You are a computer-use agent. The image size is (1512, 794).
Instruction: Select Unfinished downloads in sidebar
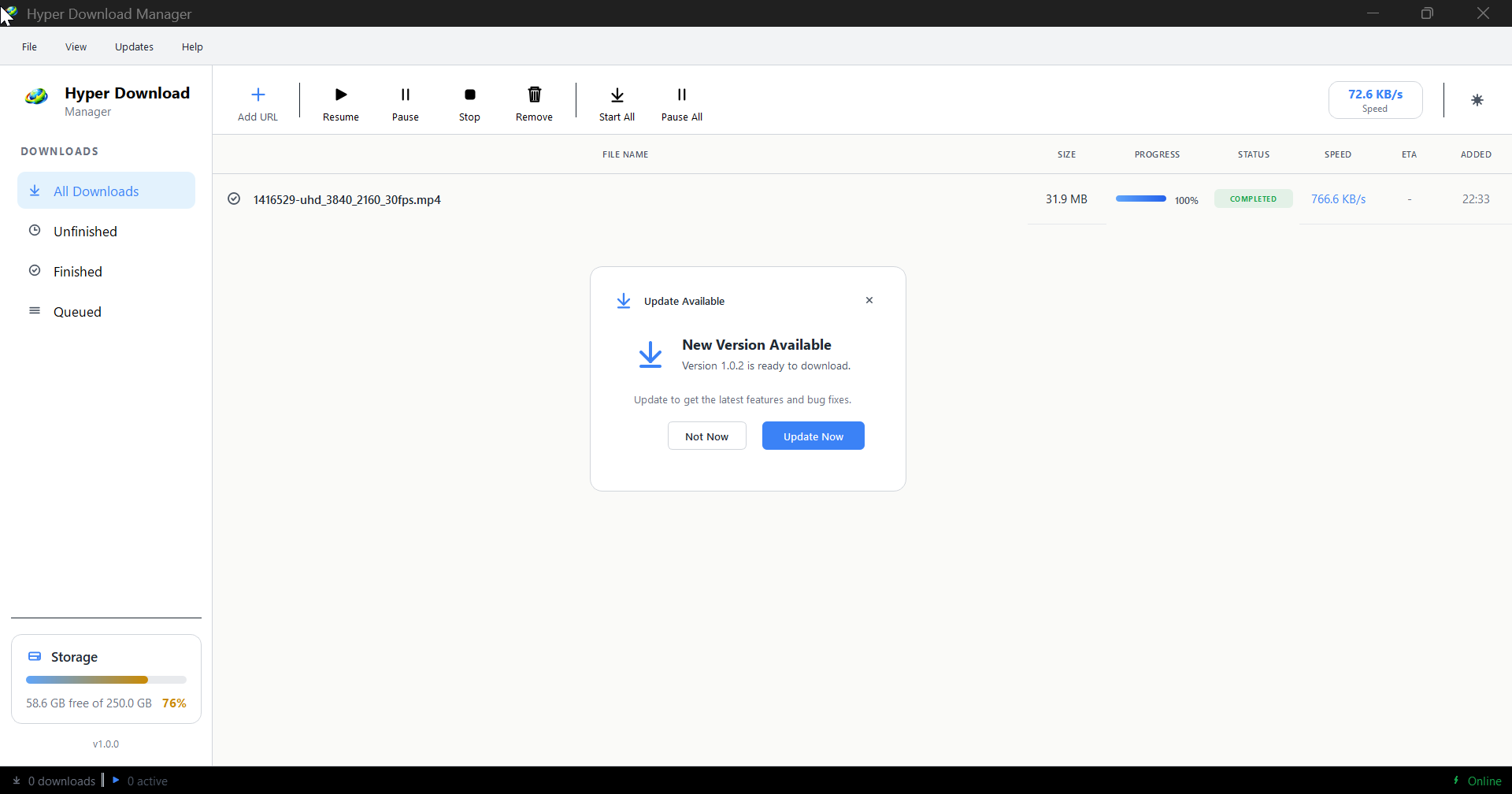(86, 231)
